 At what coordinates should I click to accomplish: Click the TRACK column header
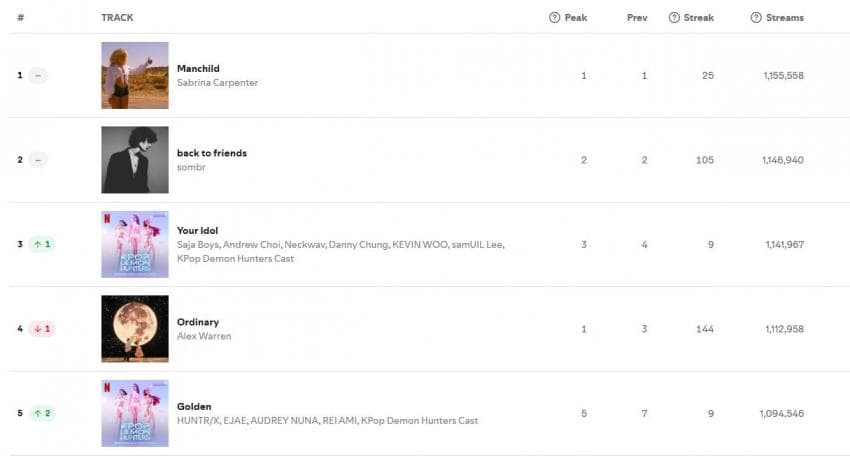point(117,17)
